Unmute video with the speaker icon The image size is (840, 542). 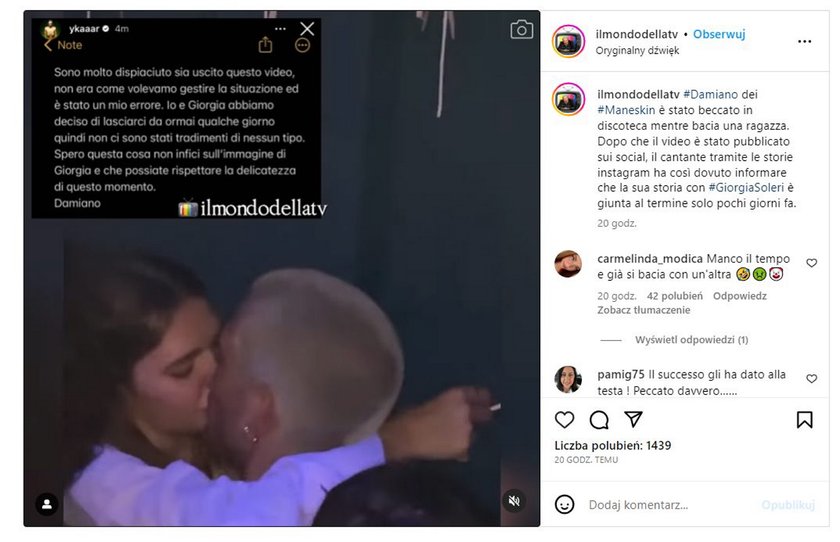pos(514,501)
